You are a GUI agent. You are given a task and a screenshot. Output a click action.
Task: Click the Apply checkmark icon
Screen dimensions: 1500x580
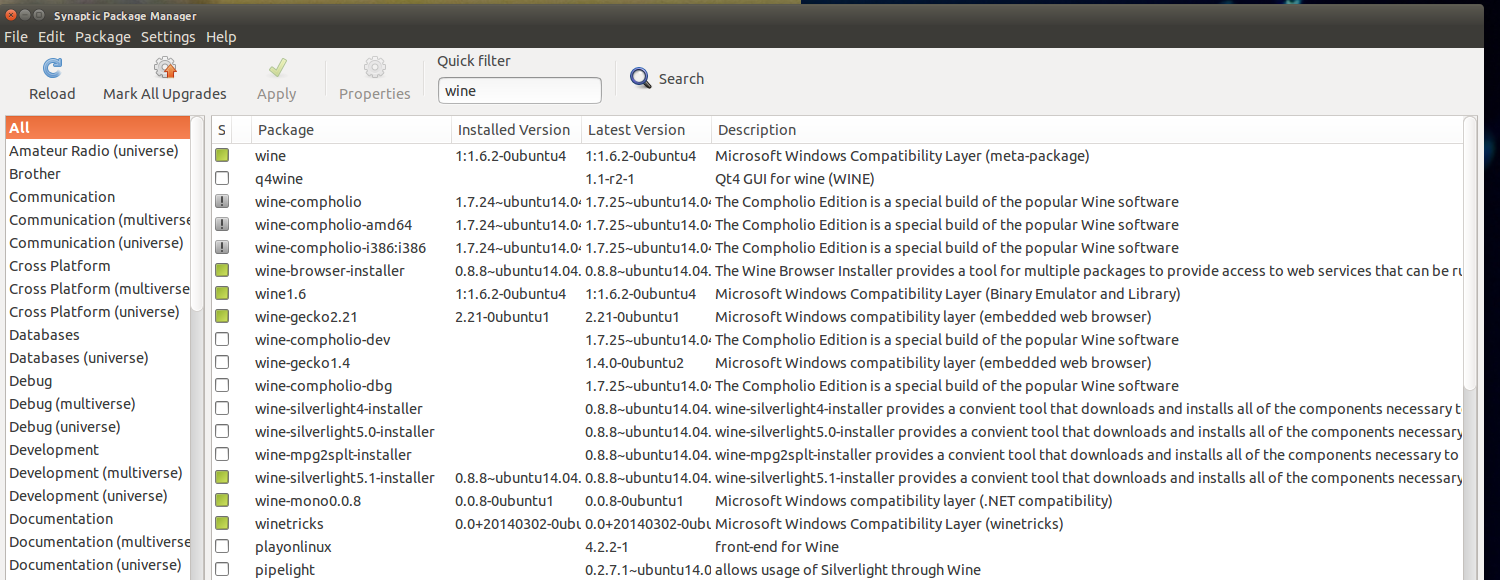point(277,68)
